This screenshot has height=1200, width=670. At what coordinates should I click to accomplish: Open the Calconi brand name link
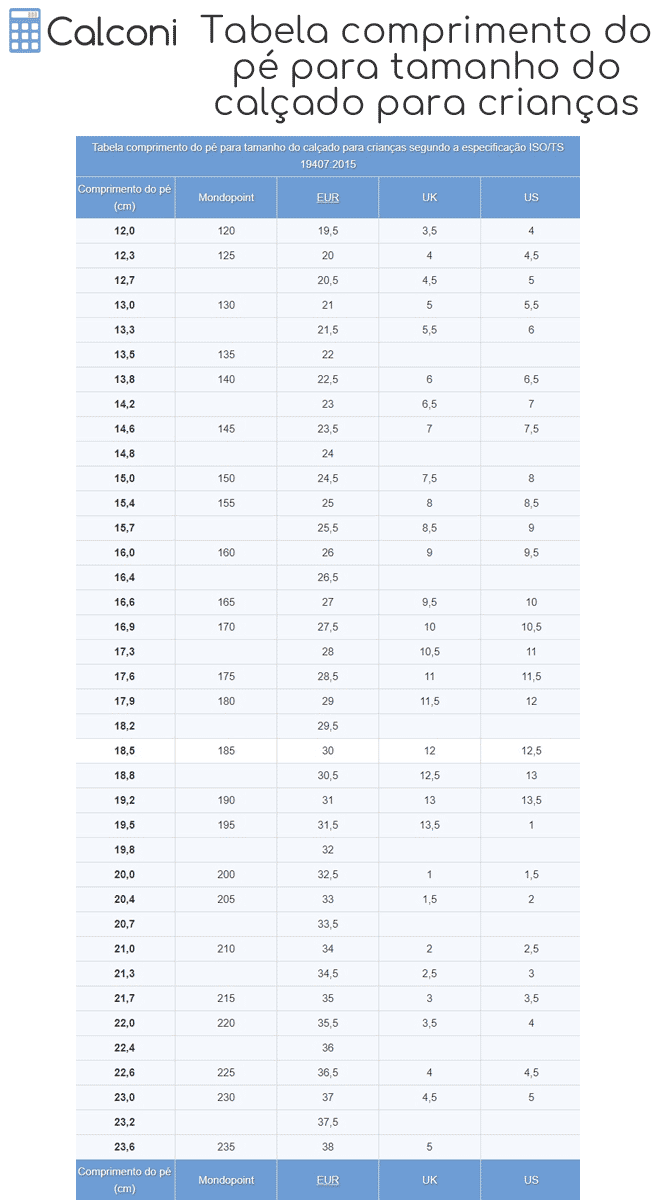coord(112,34)
